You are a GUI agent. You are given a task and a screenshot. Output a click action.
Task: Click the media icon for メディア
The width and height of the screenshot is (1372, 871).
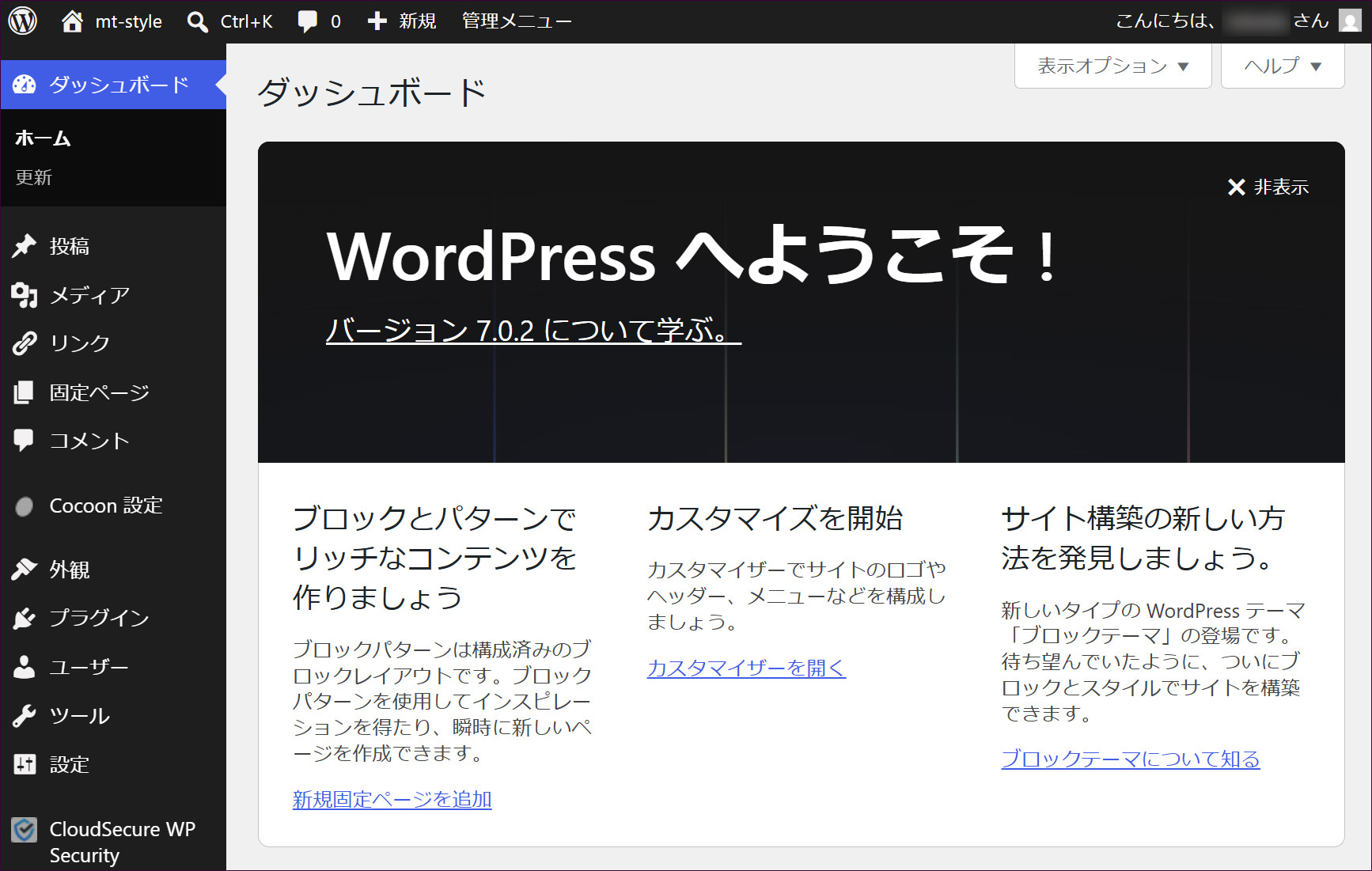click(x=25, y=295)
